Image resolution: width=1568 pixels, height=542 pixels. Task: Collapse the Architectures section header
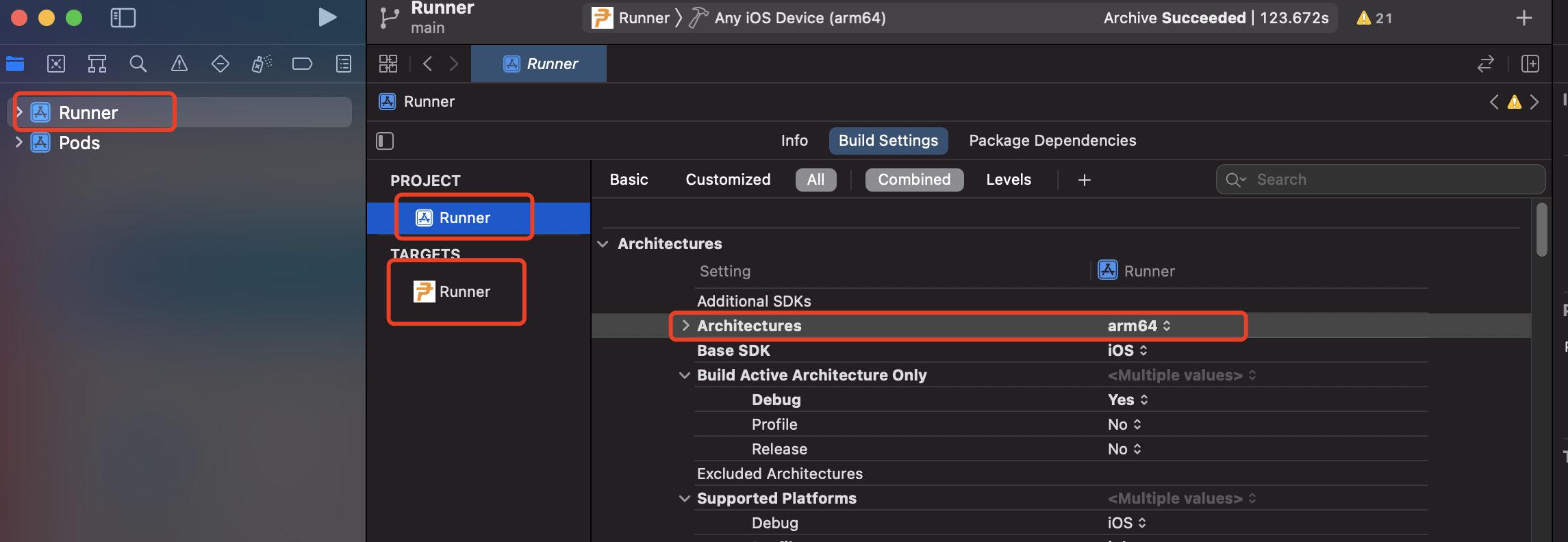point(603,244)
